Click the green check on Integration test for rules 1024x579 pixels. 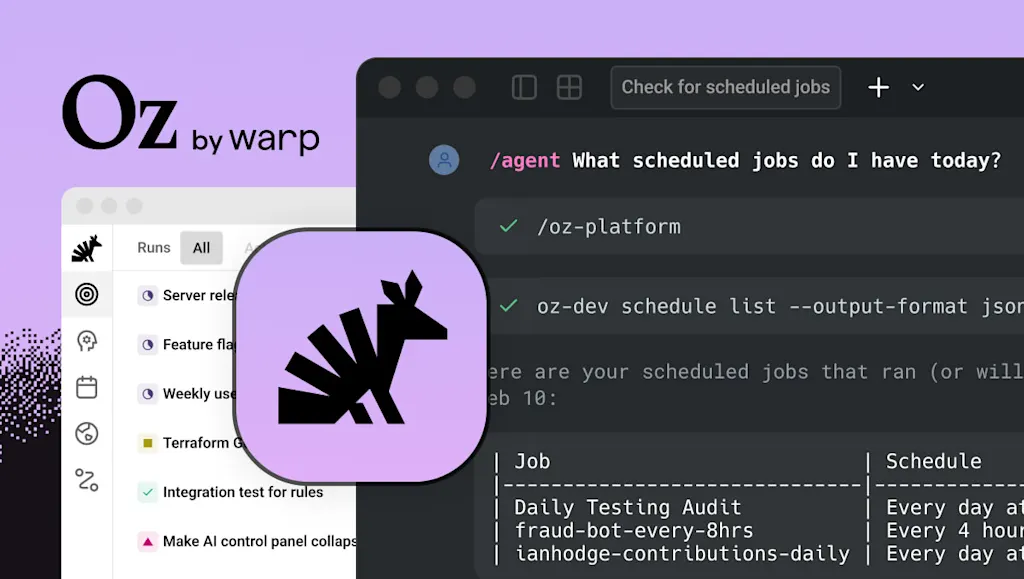[145, 492]
